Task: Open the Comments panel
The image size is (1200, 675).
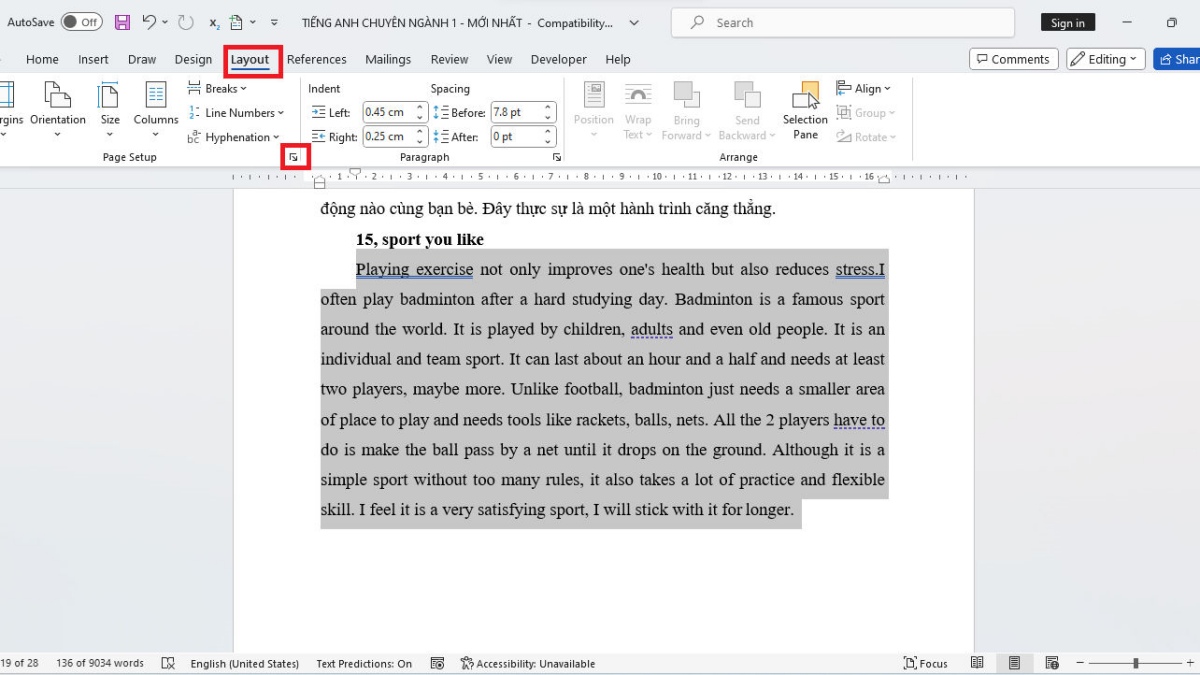Action: pos(1013,59)
